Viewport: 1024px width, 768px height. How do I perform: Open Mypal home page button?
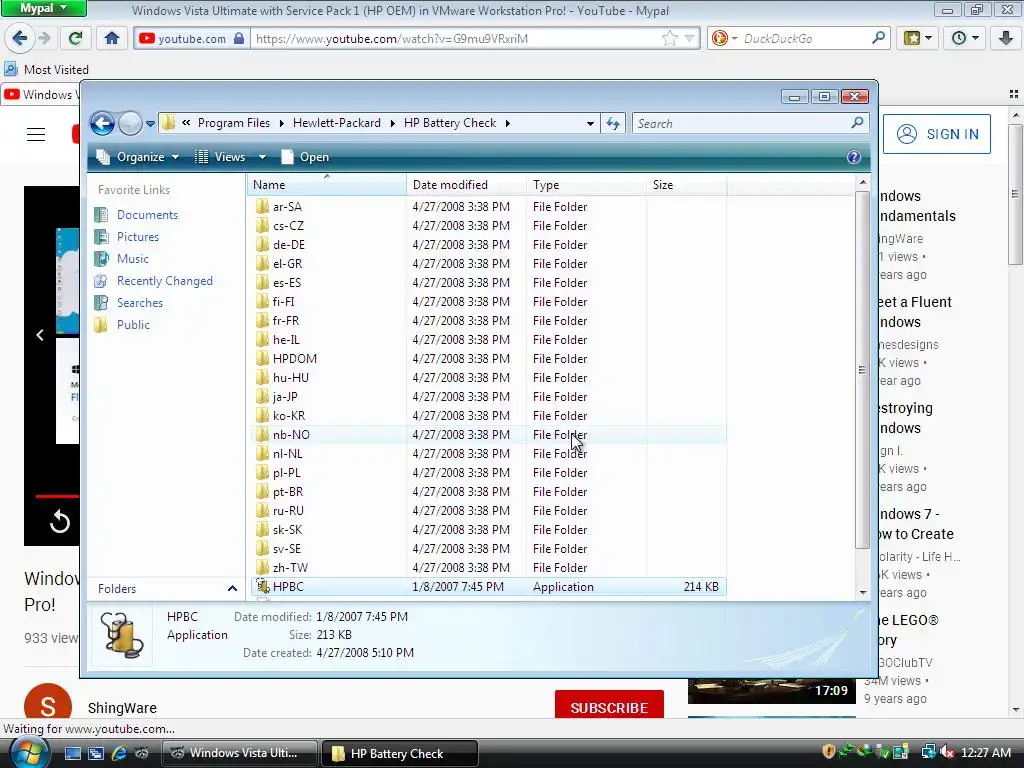(112, 38)
